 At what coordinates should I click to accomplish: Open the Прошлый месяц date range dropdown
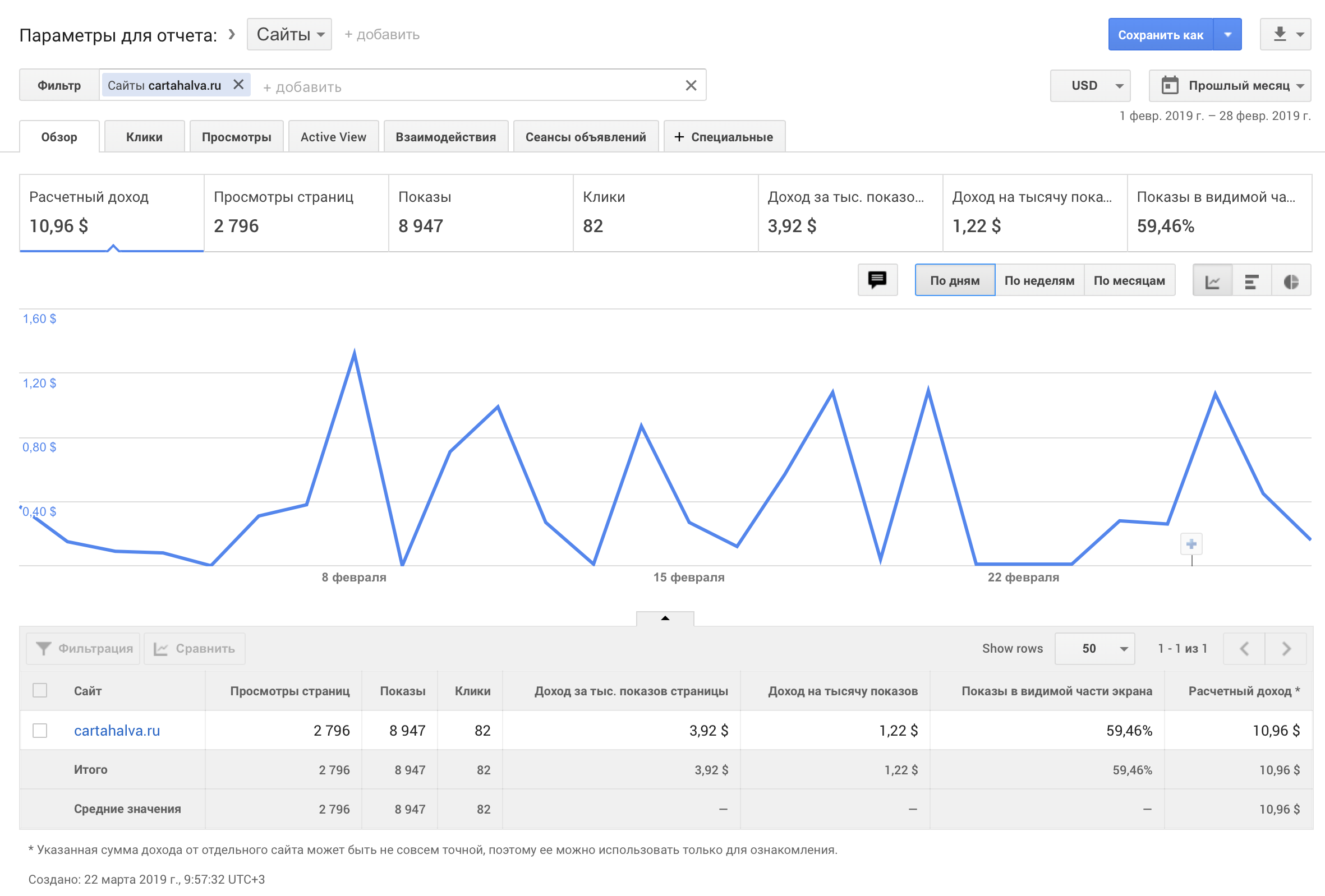click(1230, 85)
